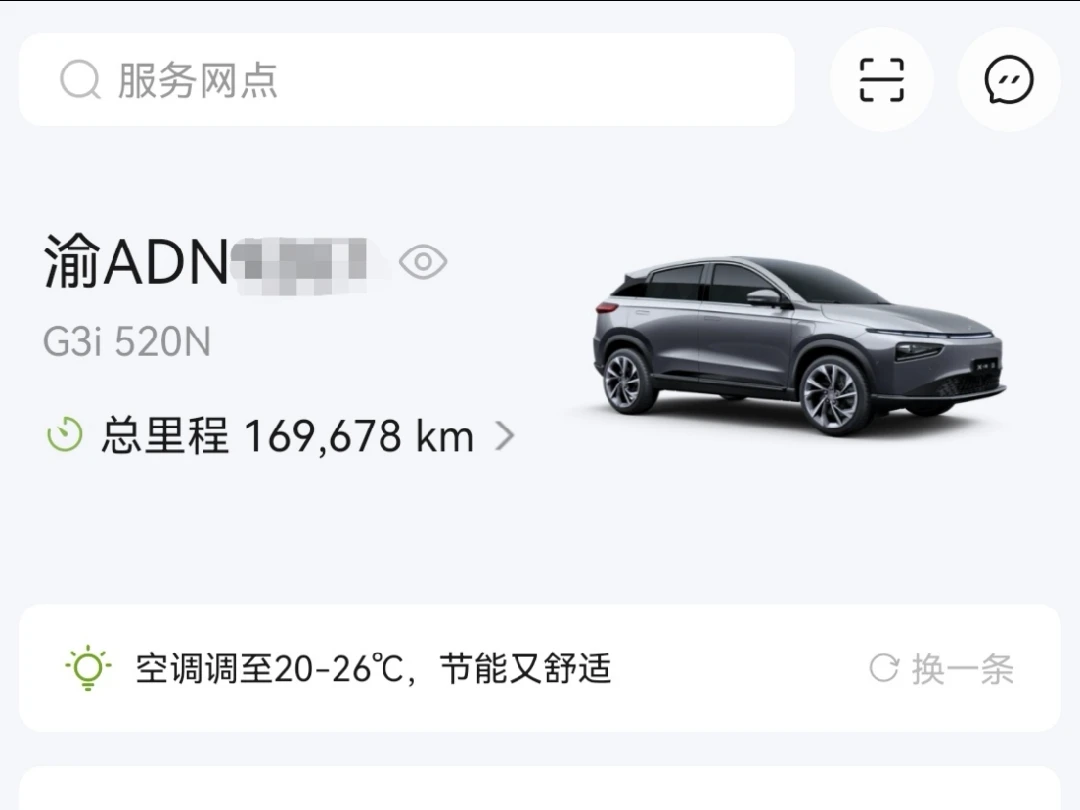Tap the front wheel of car picture

point(833,396)
